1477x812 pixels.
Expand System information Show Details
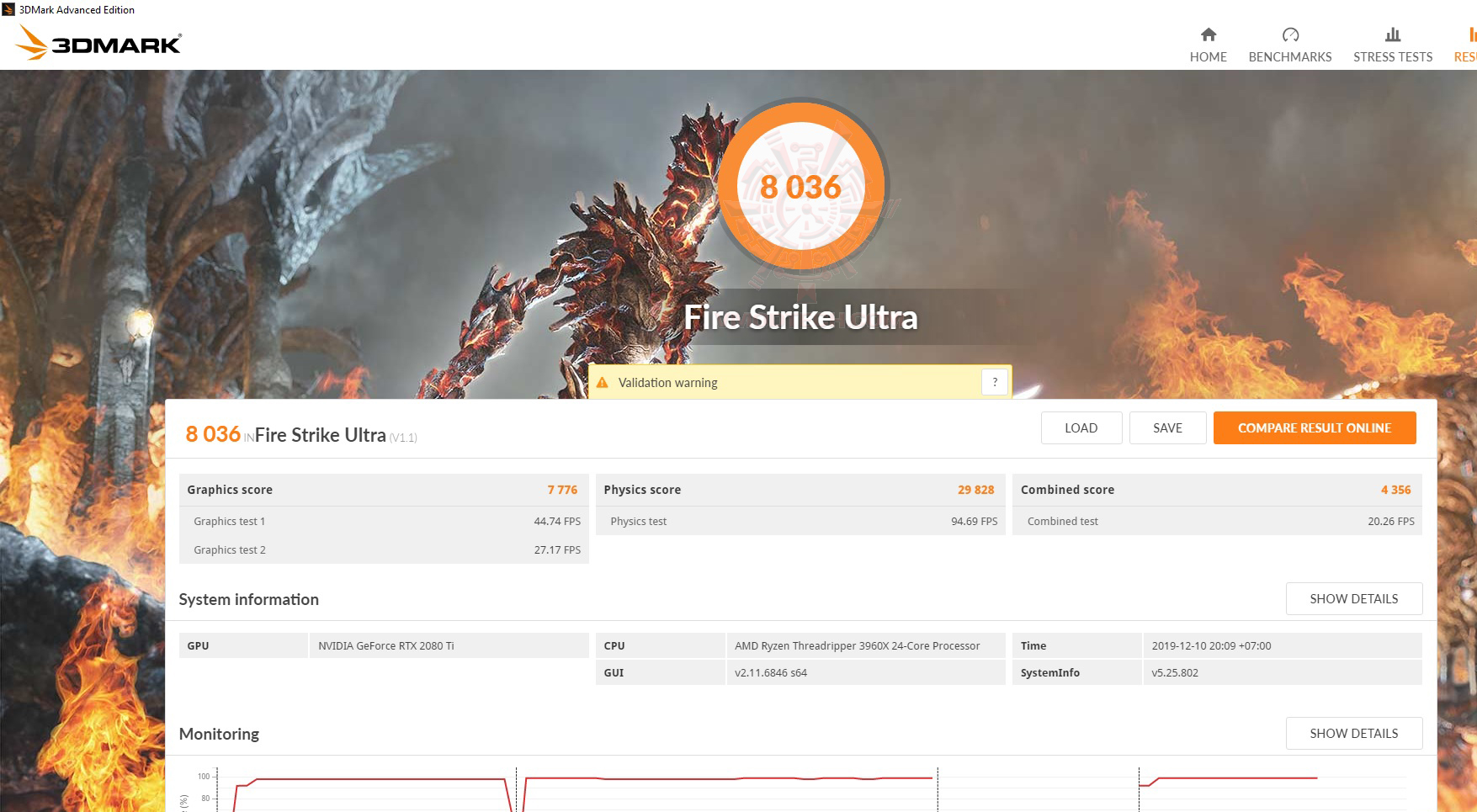coord(1353,598)
